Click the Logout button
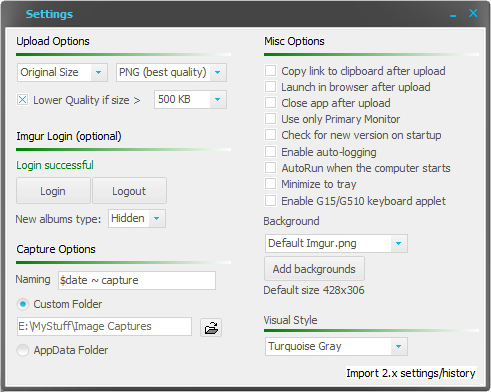The image size is (491, 392). coord(129,191)
